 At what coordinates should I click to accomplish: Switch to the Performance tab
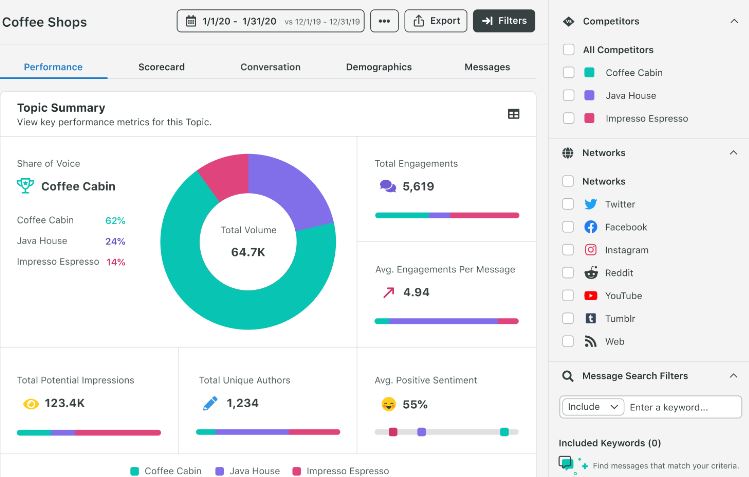coord(53,67)
